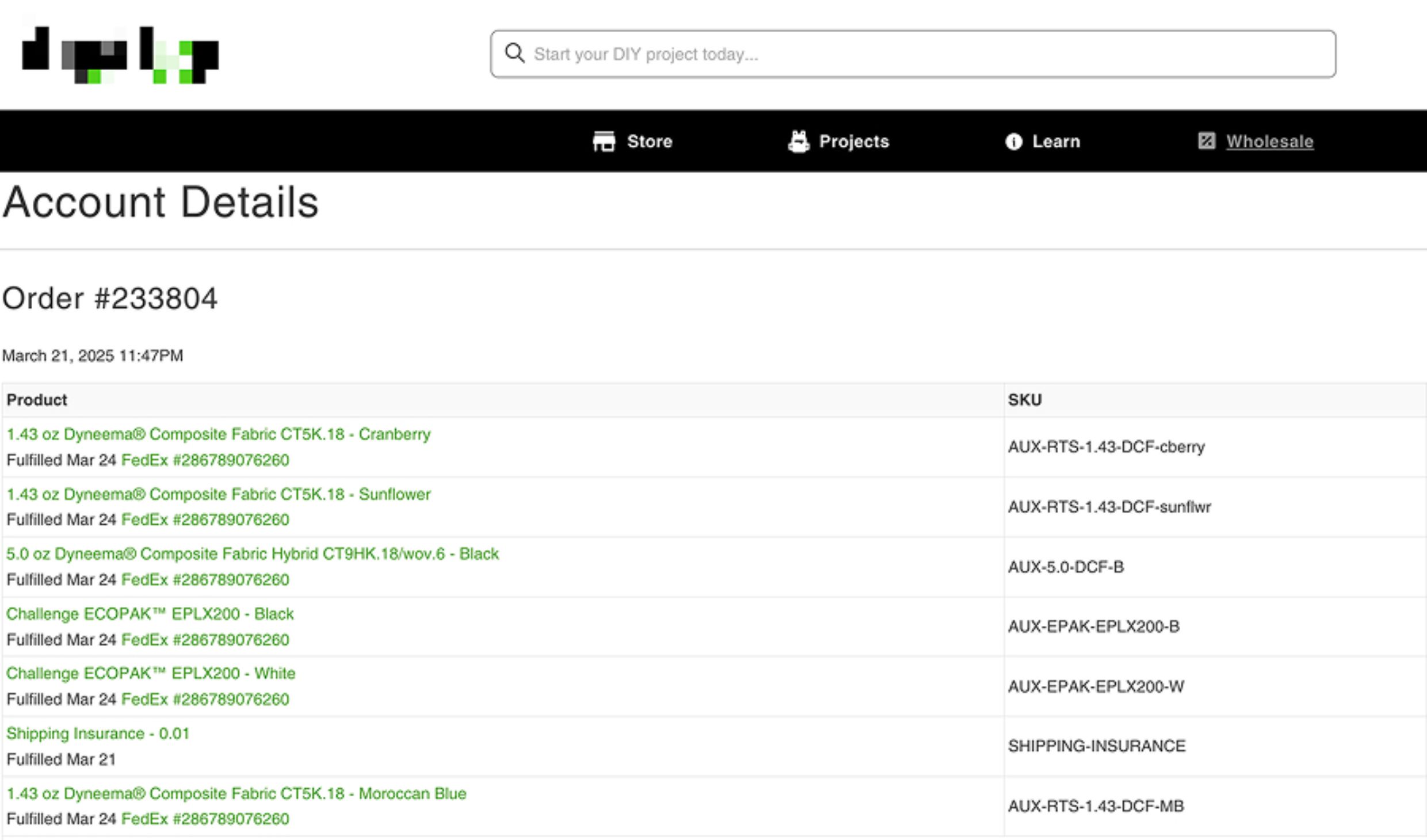
Task: Focus the DIY project search field
Action: click(913, 54)
